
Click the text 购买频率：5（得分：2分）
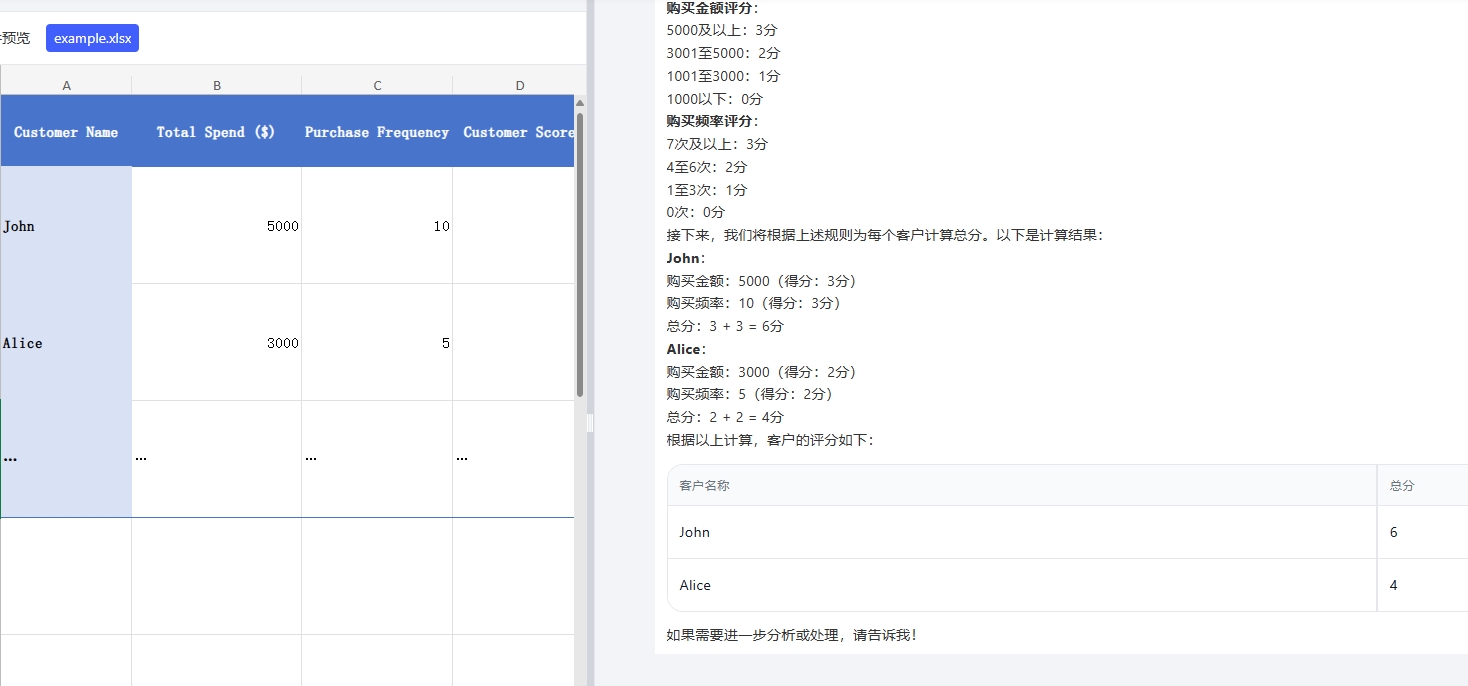750,394
